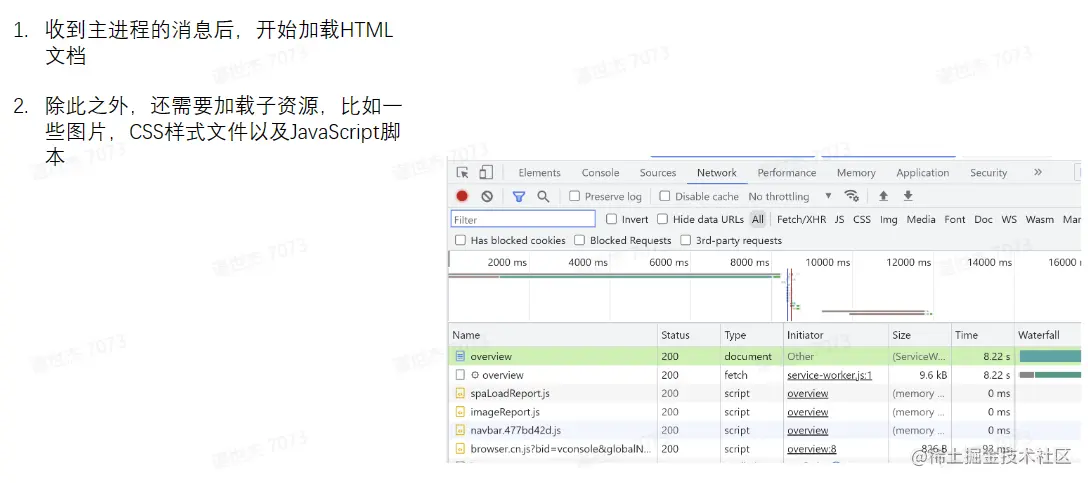Screen dimensions: 1088x483
Task: Focus the Filter text input
Action: point(523,219)
